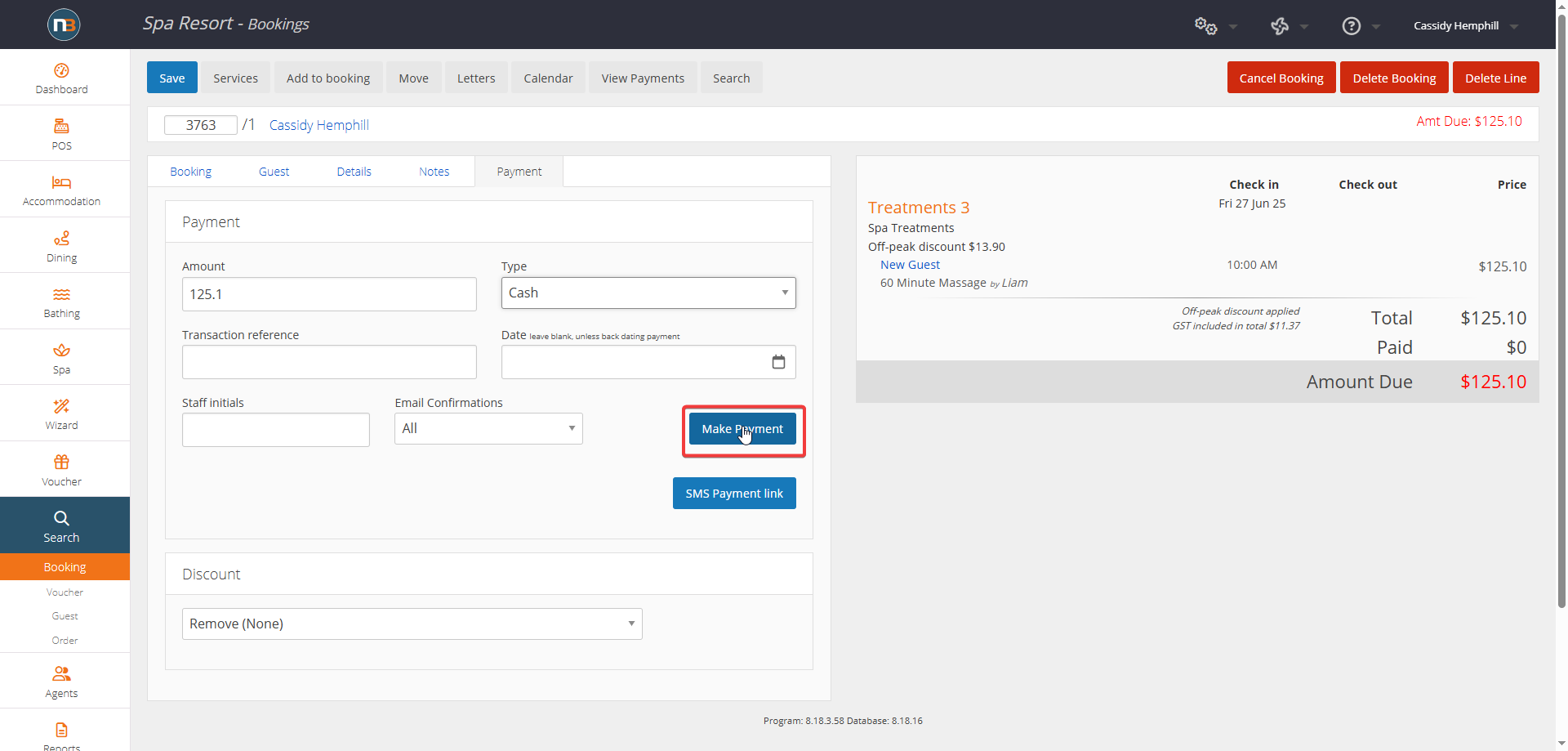Click the red Cancel Booking button
Viewport: 1568px width, 751px height.
pos(1281,78)
